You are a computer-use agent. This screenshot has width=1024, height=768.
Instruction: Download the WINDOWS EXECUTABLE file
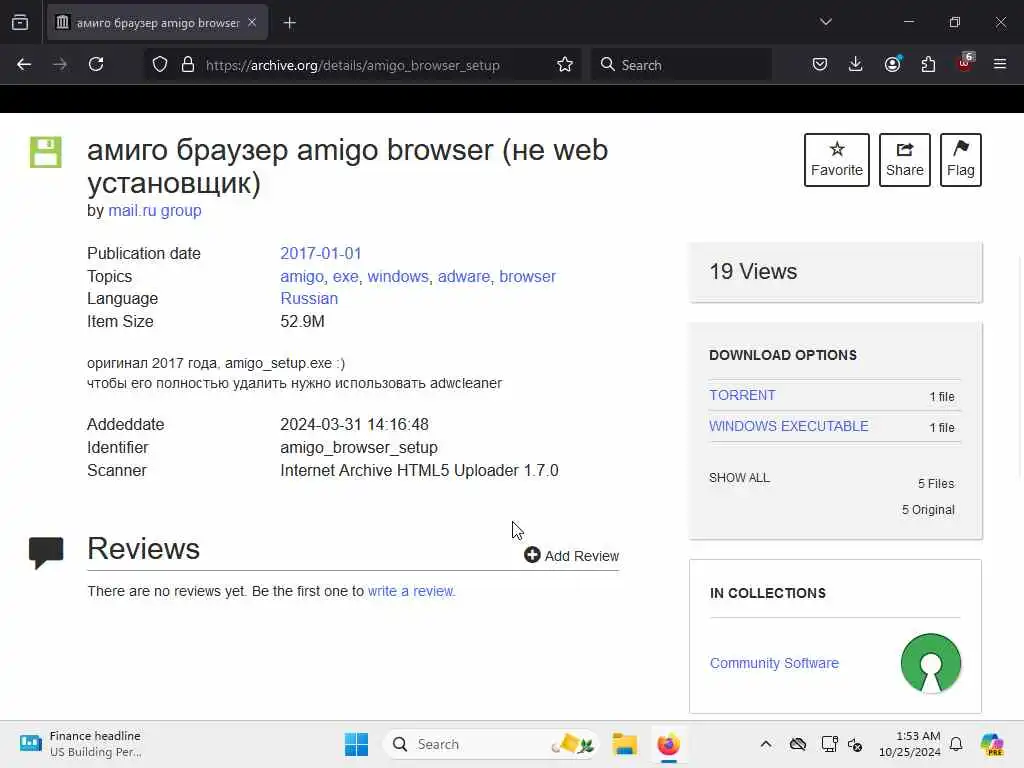(x=789, y=426)
